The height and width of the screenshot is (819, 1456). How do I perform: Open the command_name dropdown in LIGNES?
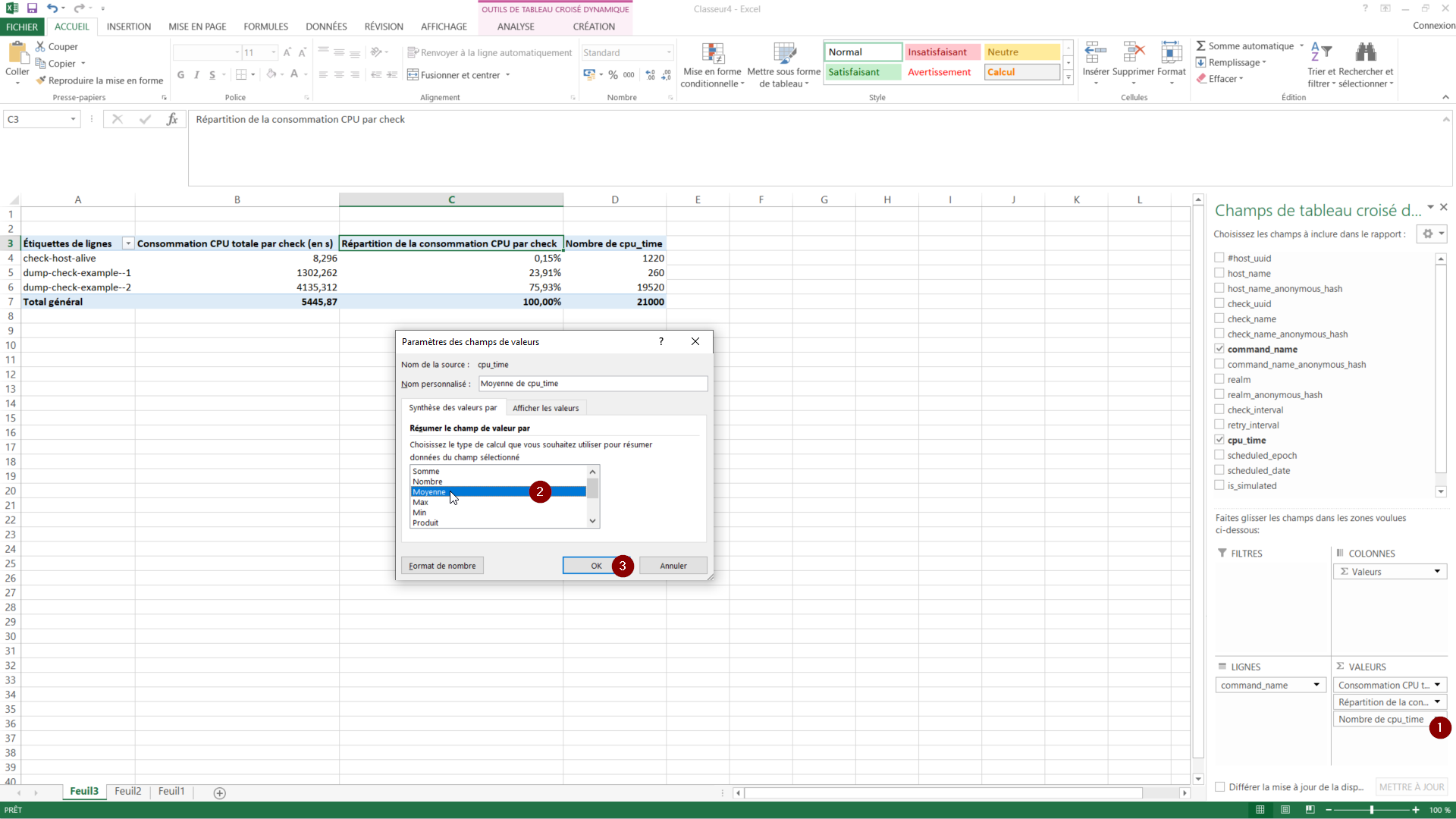[x=1316, y=685]
